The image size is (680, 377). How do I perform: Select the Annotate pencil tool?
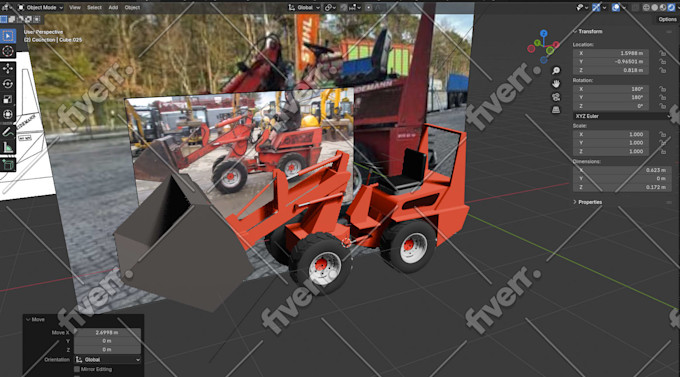(x=8, y=132)
